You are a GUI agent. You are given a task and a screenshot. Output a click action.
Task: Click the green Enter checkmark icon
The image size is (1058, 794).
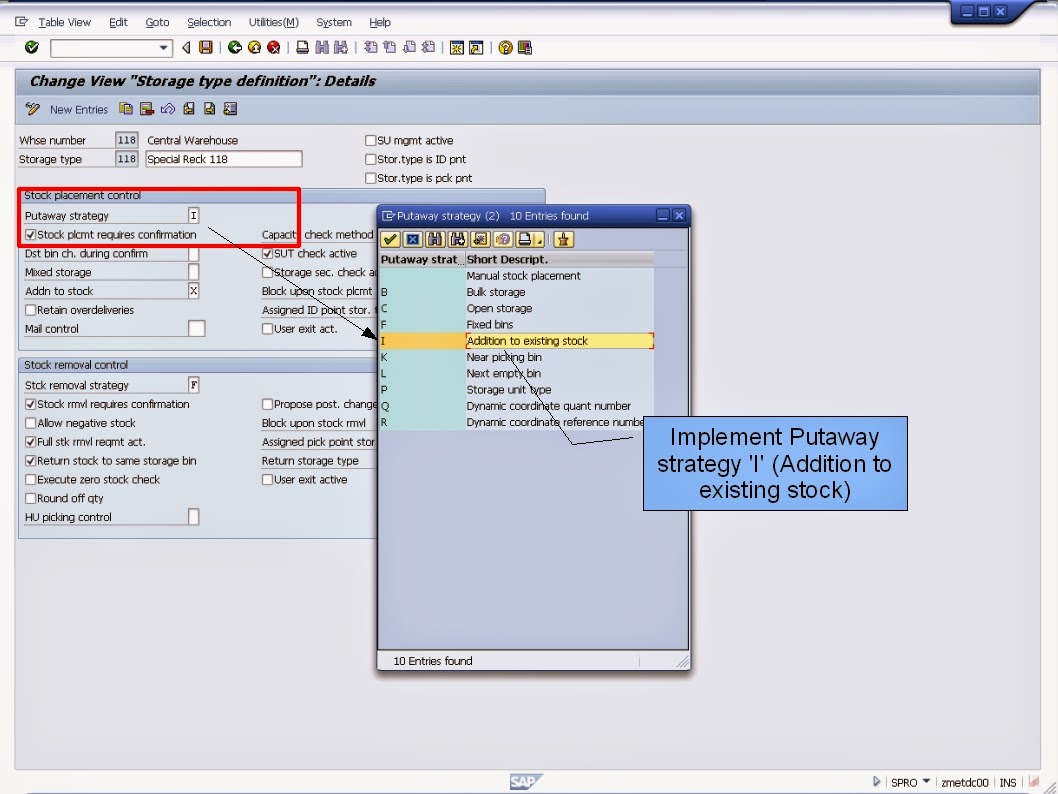32,47
